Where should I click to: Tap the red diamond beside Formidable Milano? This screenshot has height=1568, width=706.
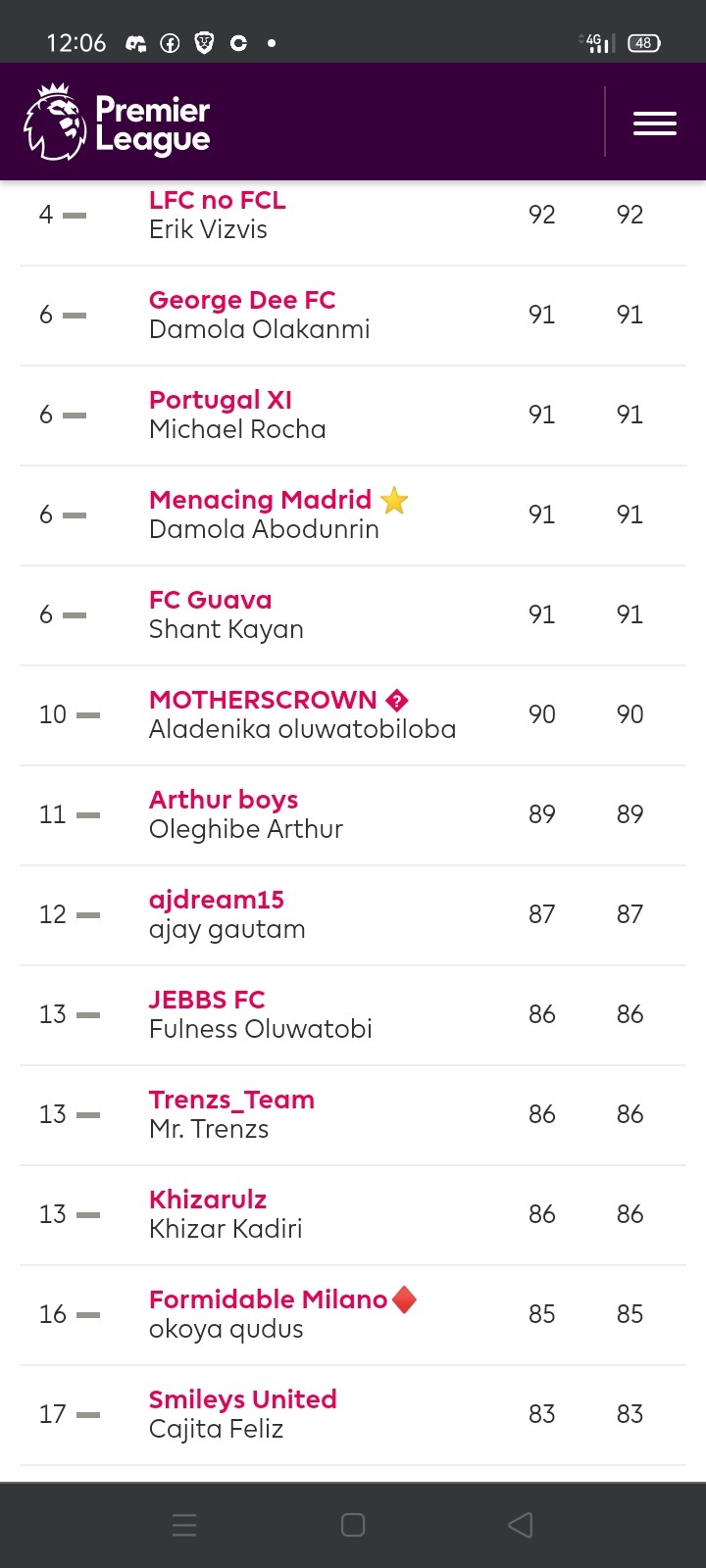(404, 1299)
